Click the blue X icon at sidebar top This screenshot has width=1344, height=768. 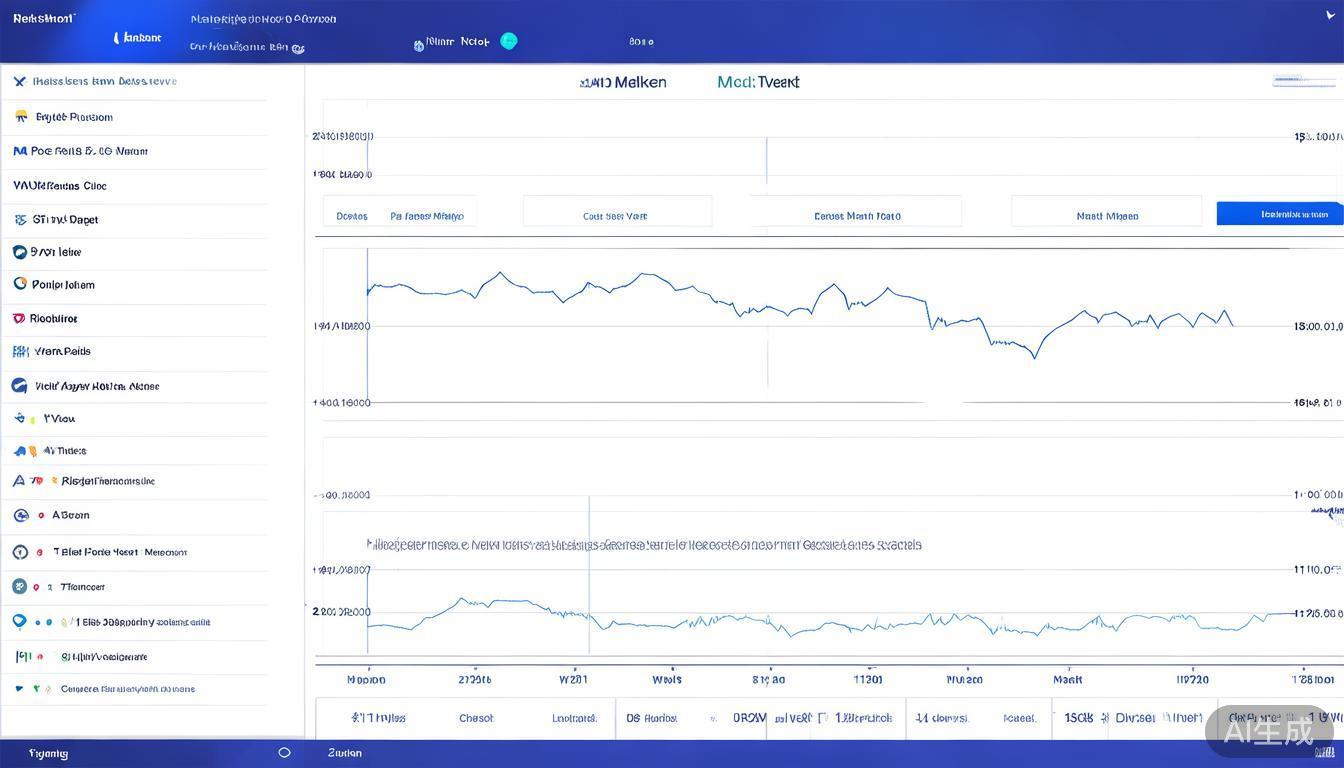pos(18,81)
